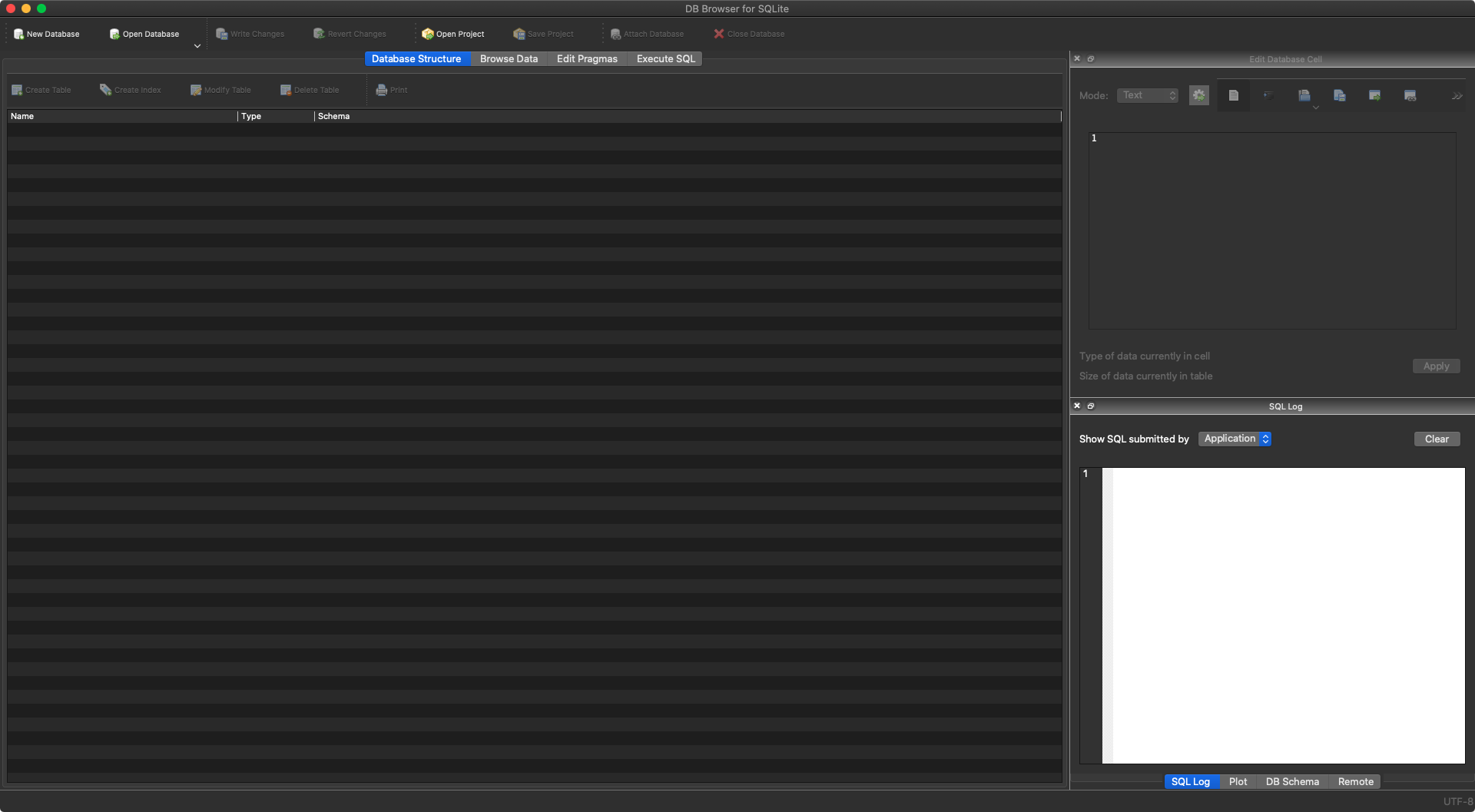Undock the Edit Database Cell panel
This screenshot has height=812, width=1475.
click(1090, 58)
